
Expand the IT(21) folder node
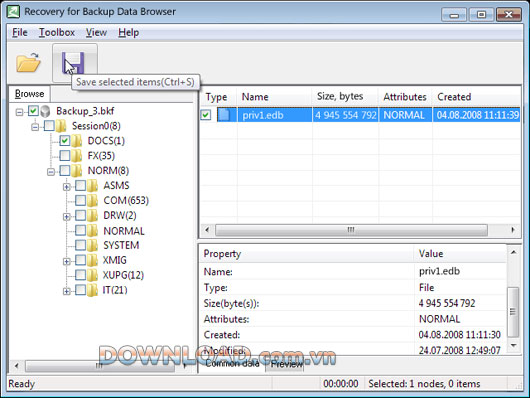67,291
